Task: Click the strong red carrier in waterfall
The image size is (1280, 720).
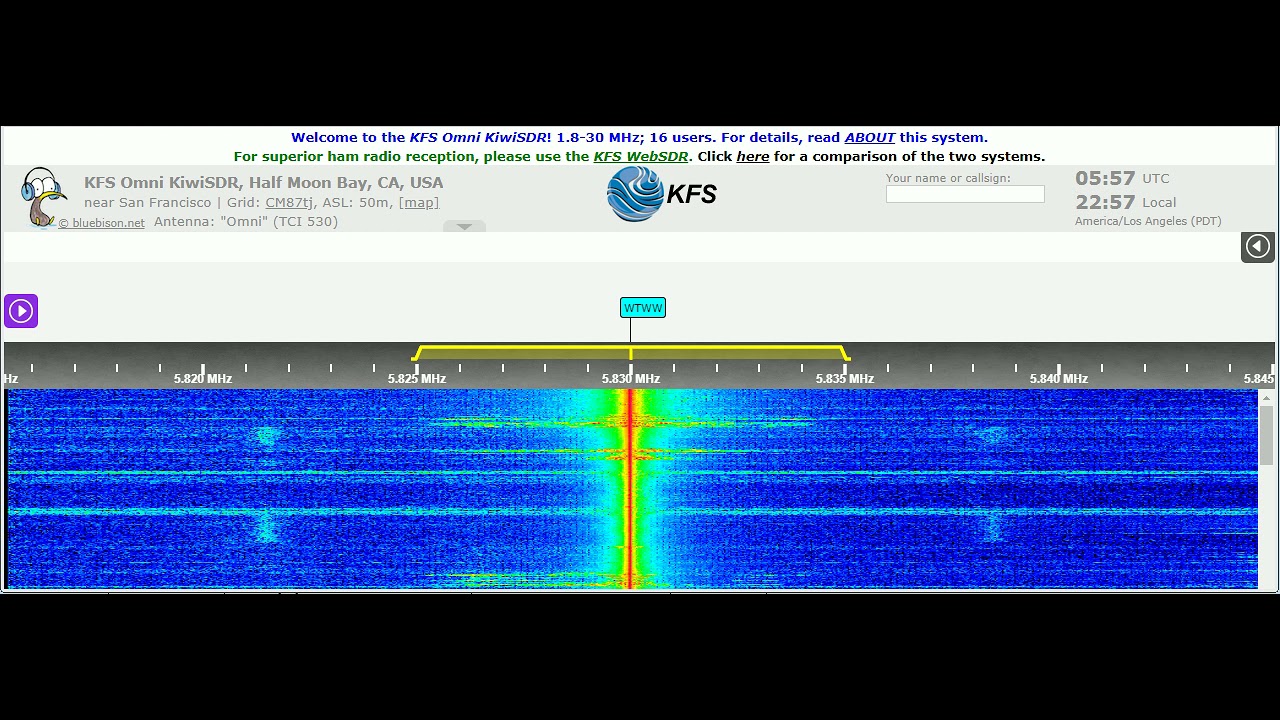Action: tap(631, 488)
